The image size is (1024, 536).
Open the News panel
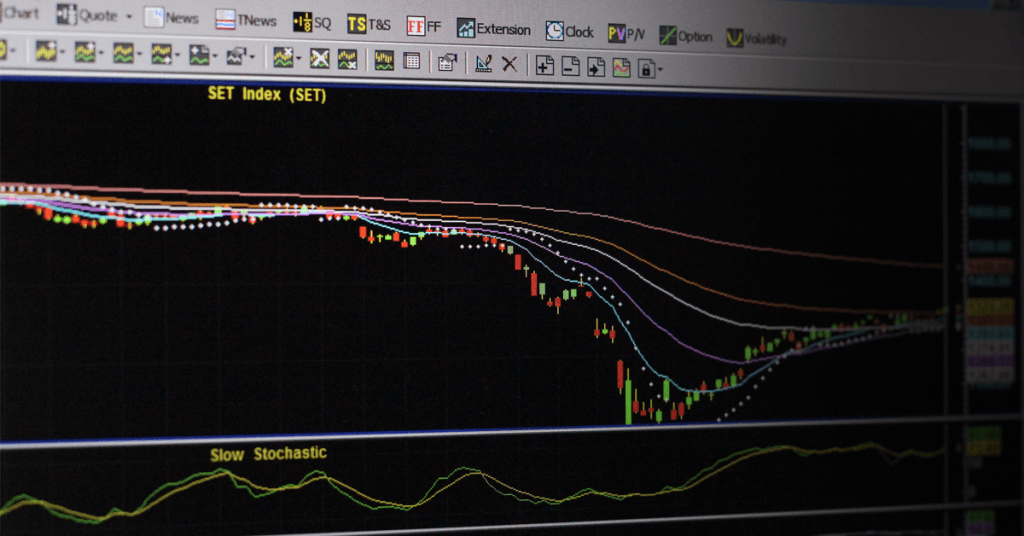(171, 18)
